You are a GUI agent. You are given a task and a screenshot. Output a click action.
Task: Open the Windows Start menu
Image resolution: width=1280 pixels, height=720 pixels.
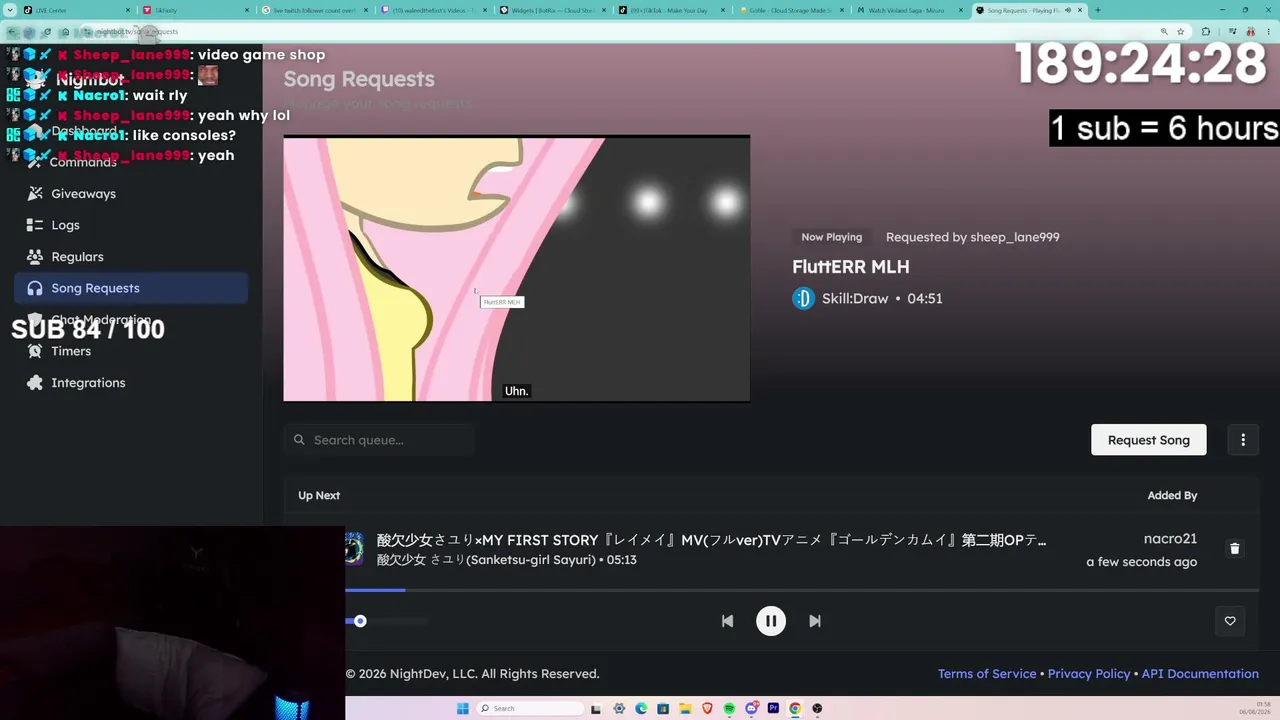[462, 709]
